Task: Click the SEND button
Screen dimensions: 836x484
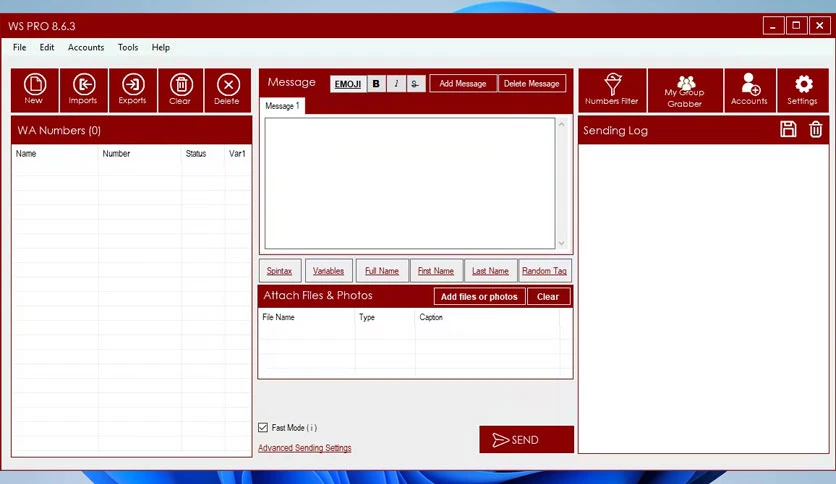Action: point(526,440)
